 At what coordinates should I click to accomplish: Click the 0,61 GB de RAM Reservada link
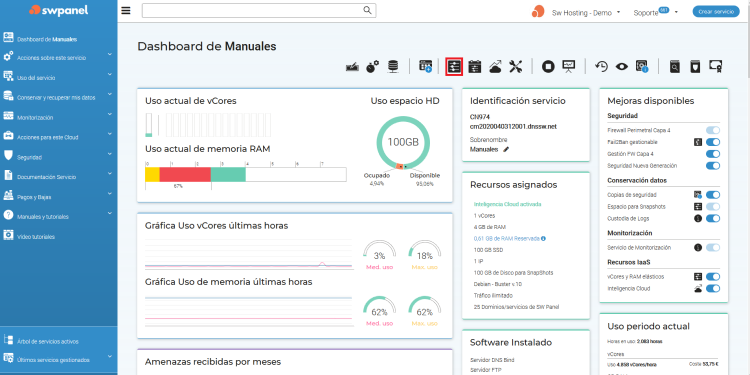506,238
